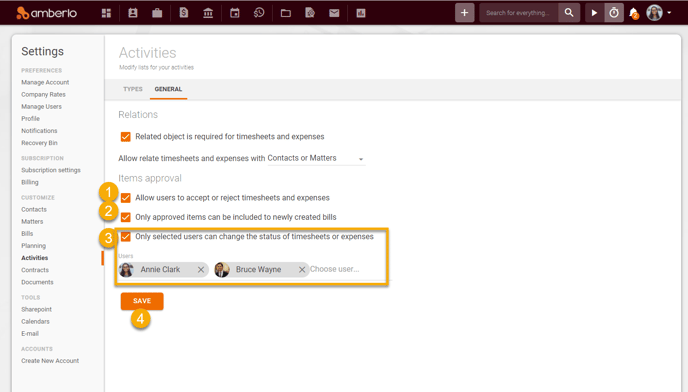Click the search magnifier icon
Image resolution: width=688 pixels, height=392 pixels.
click(569, 13)
